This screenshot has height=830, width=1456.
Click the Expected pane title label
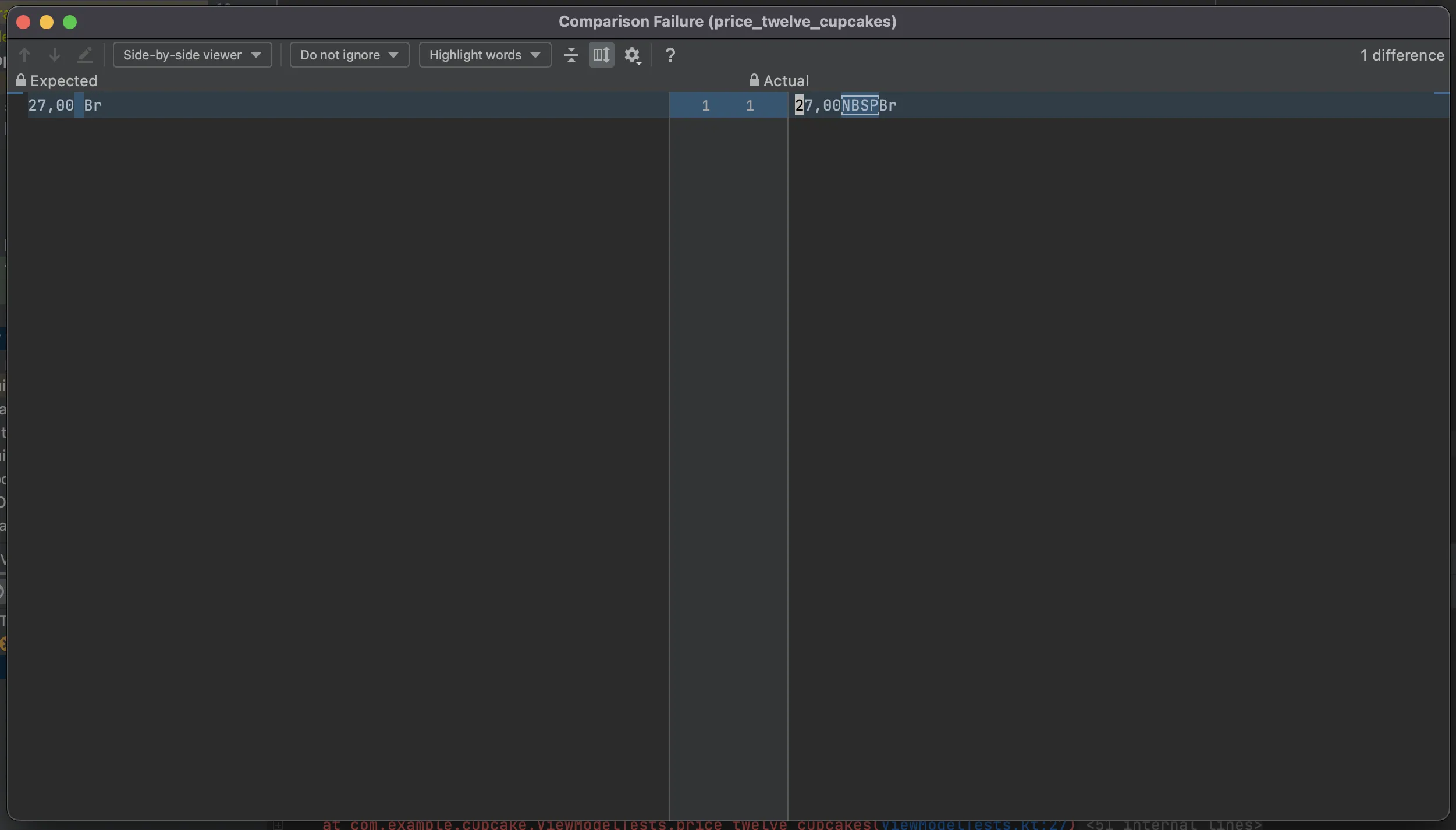pyautogui.click(x=63, y=80)
